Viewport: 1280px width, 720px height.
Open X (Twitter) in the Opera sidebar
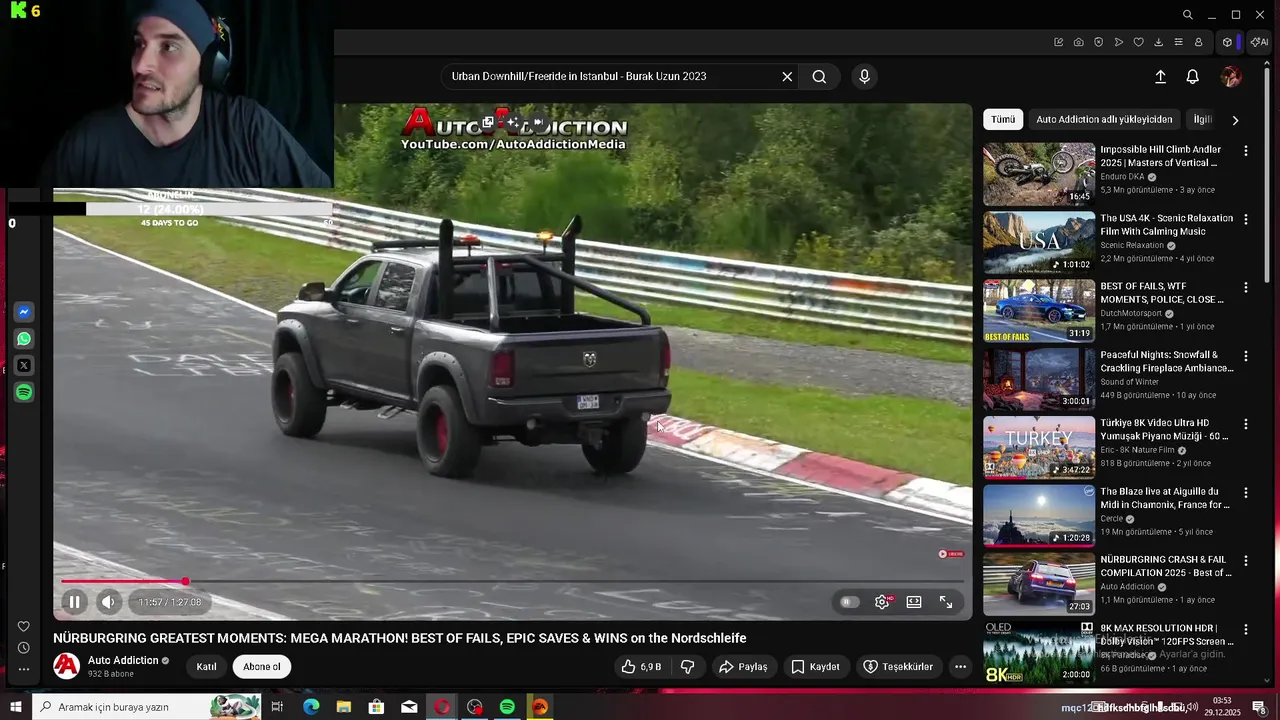click(24, 366)
